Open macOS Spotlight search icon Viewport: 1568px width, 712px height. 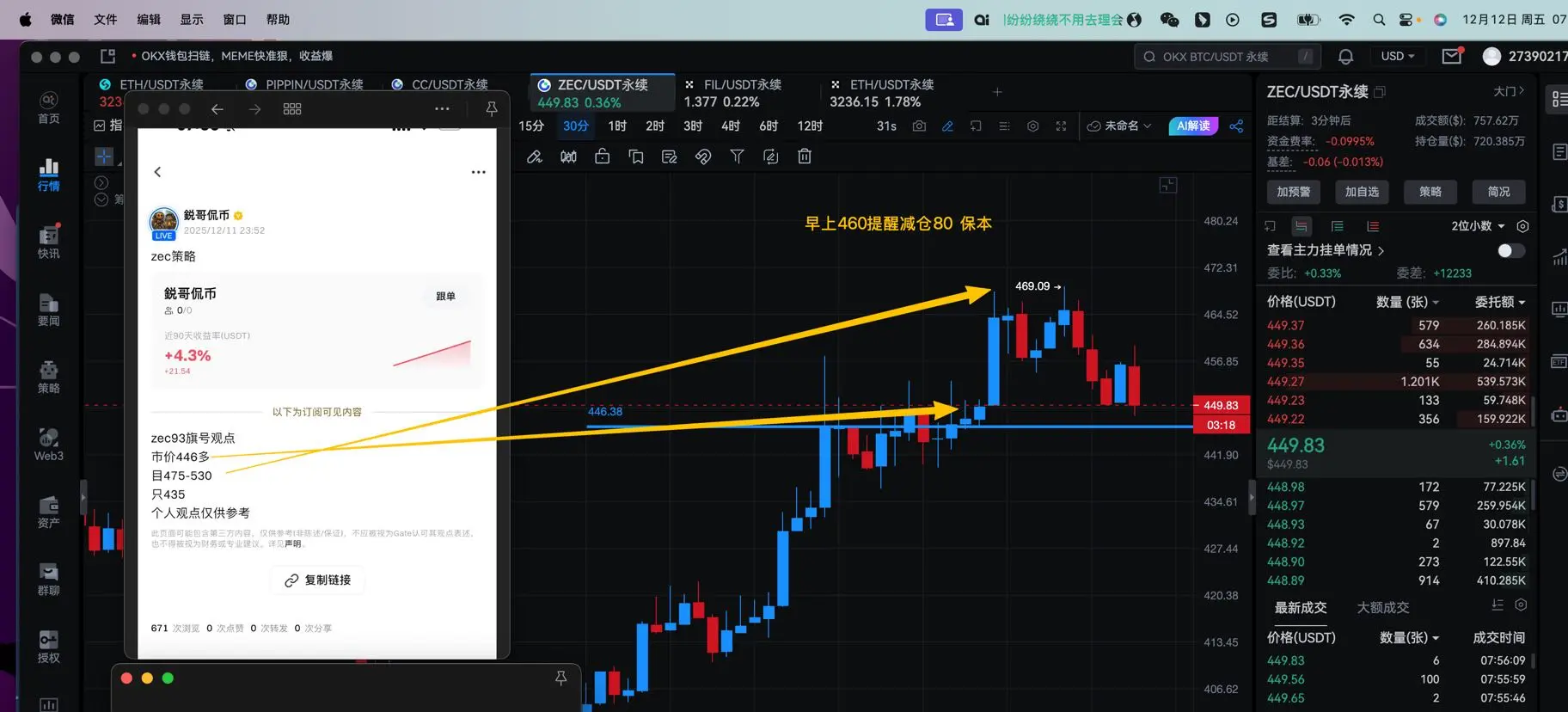pyautogui.click(x=1379, y=20)
